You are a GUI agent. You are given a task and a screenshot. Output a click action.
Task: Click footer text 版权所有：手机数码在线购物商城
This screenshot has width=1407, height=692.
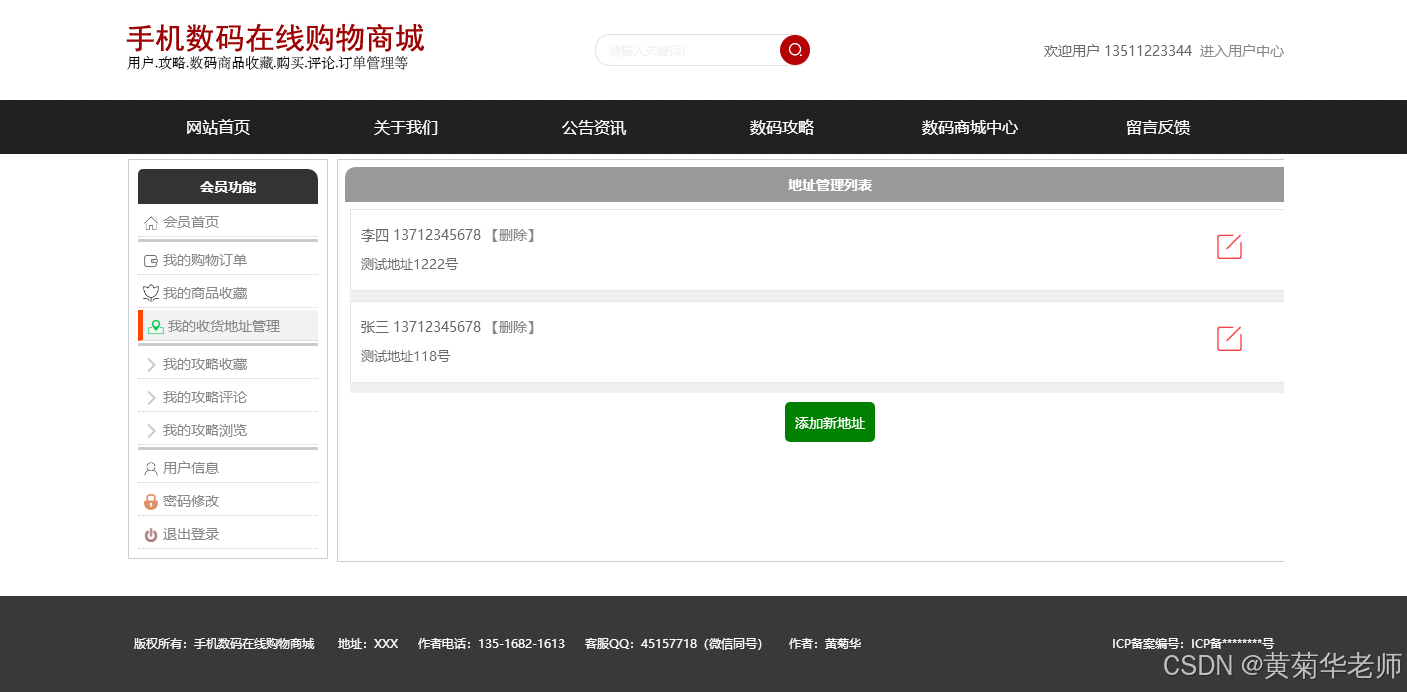pyautogui.click(x=224, y=644)
